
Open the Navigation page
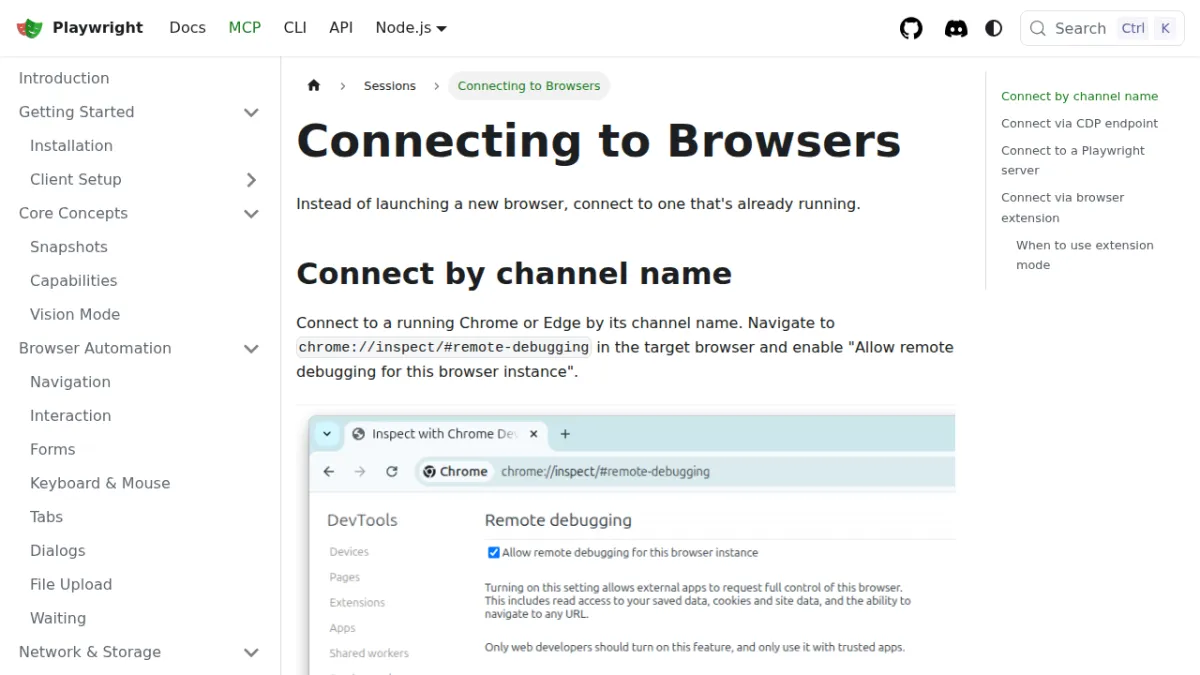[x=70, y=382]
